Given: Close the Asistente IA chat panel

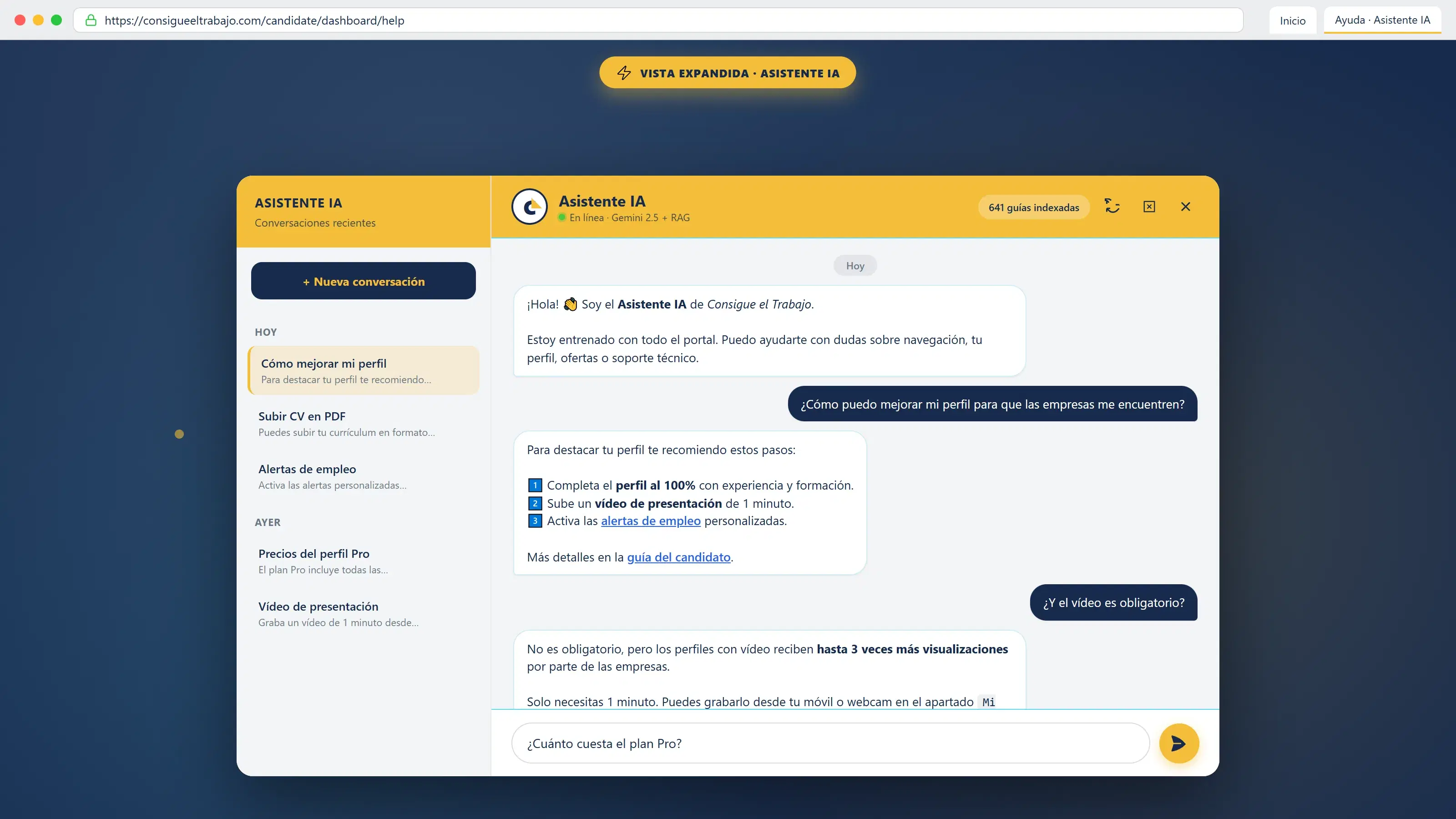Looking at the screenshot, I should click(1186, 206).
